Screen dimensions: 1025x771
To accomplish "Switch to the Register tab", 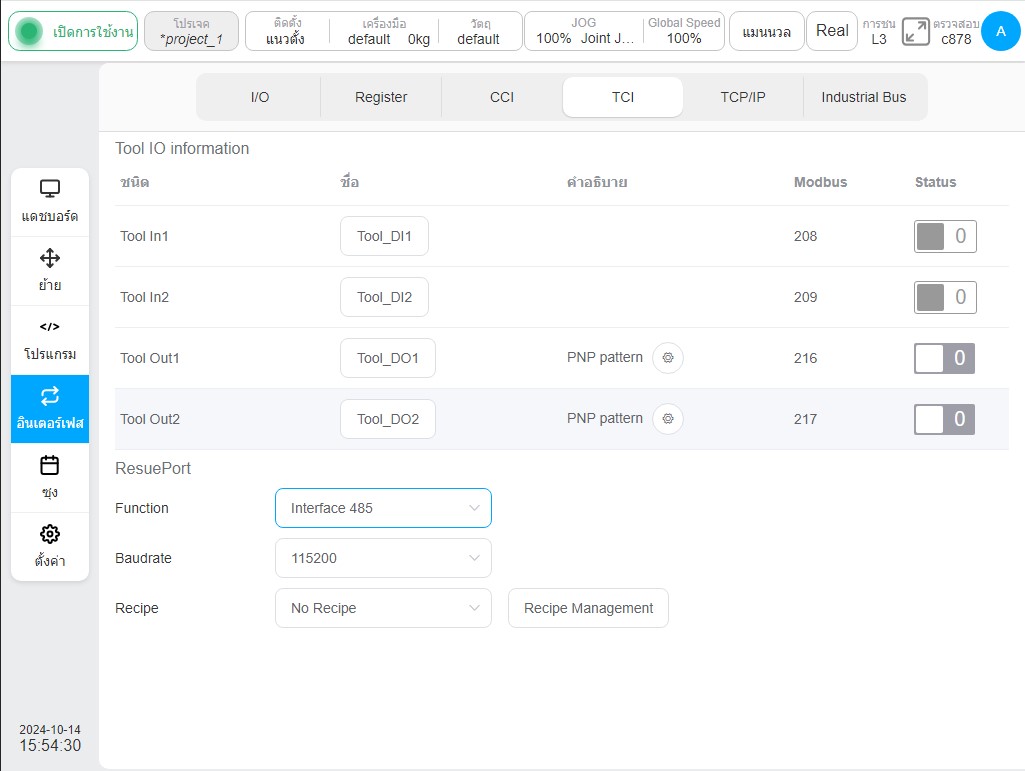I will [381, 97].
